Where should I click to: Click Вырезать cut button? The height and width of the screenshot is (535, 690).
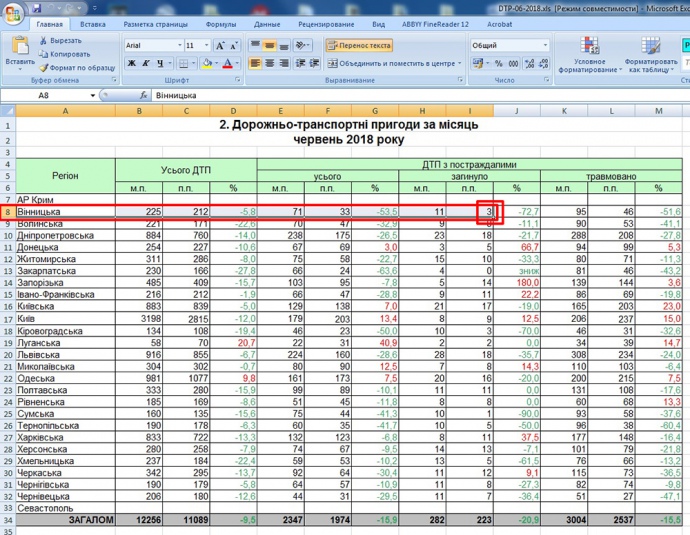59,40
